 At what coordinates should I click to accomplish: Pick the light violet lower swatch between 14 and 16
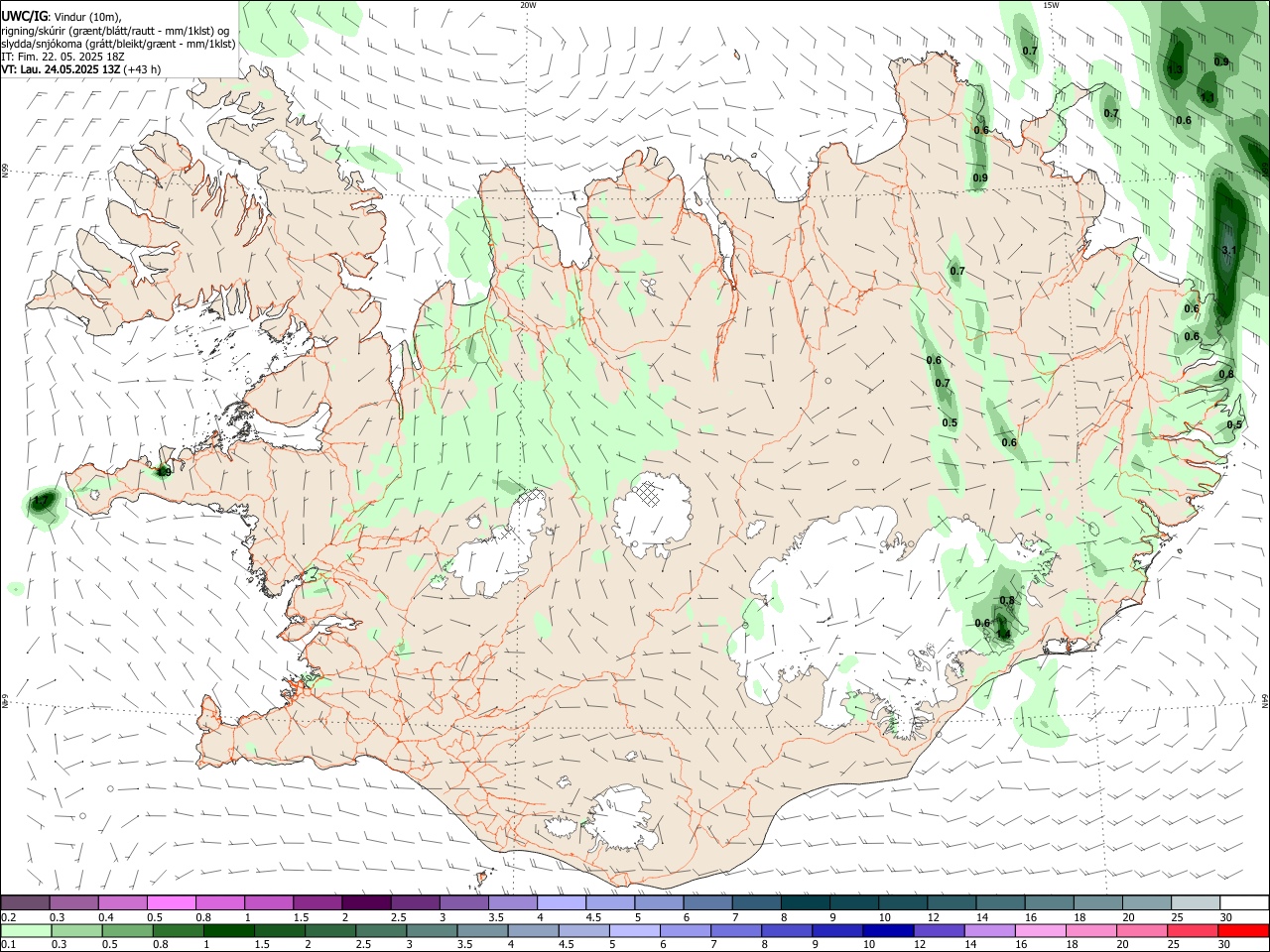pyautogui.click(x=988, y=930)
